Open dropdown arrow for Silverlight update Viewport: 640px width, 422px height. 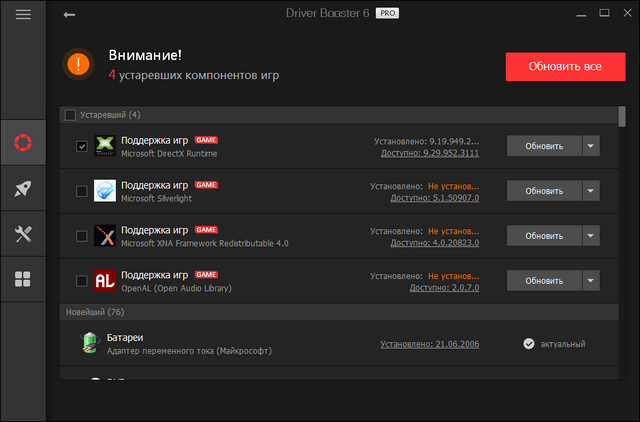click(x=591, y=190)
